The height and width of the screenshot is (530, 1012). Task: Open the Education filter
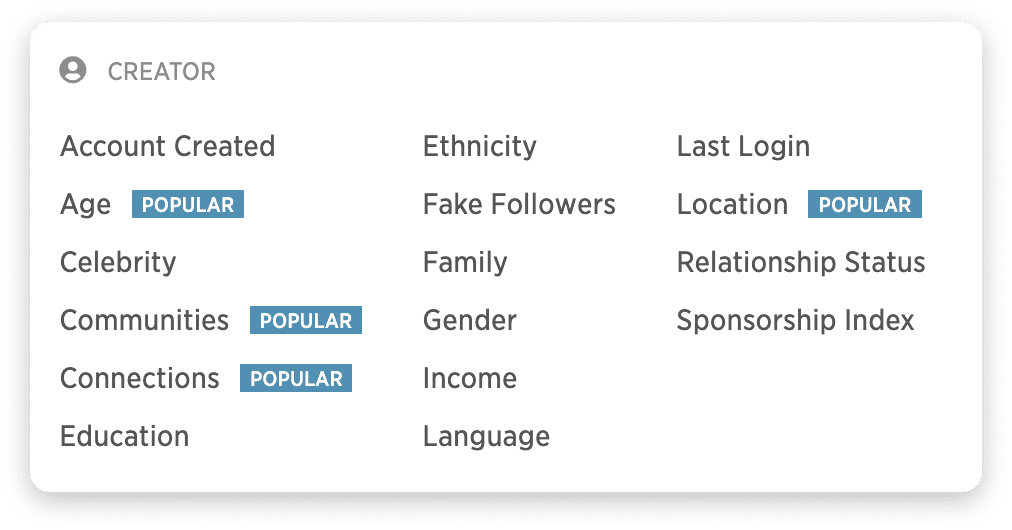pos(125,436)
